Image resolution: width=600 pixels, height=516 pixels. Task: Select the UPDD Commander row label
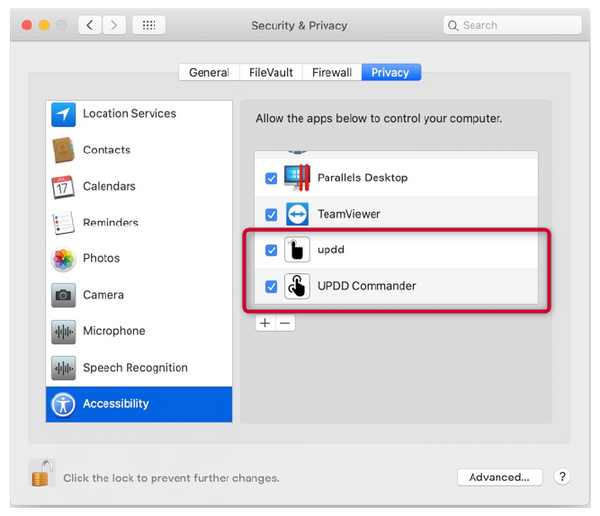(367, 286)
